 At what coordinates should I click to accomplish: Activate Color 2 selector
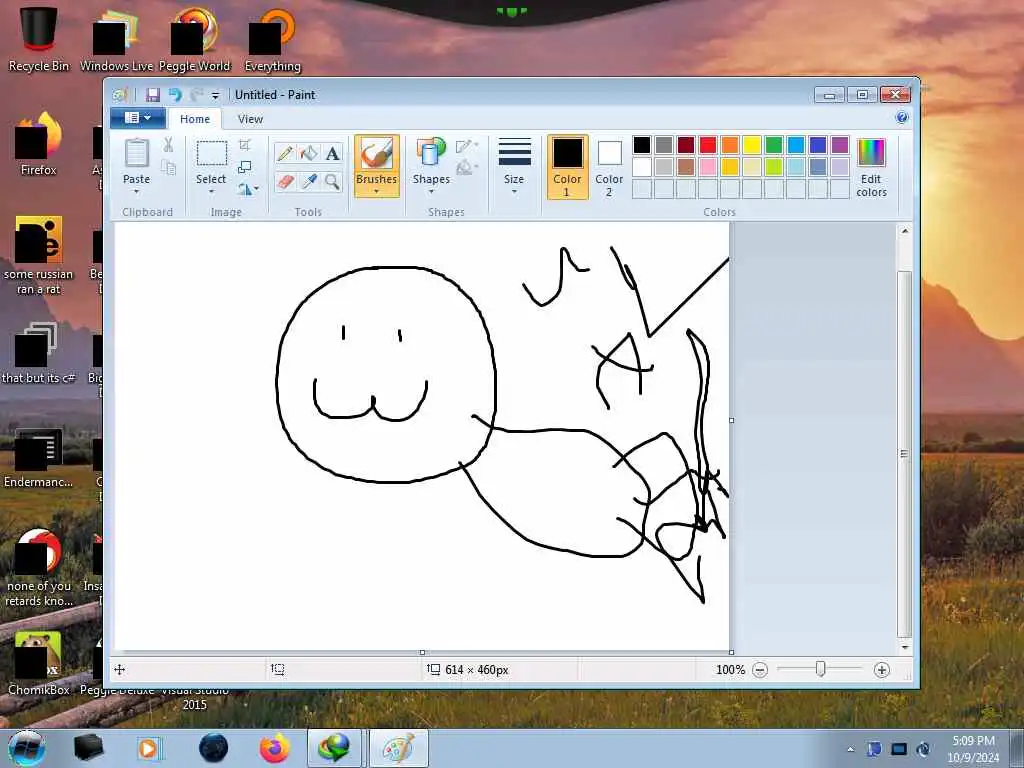coord(609,167)
